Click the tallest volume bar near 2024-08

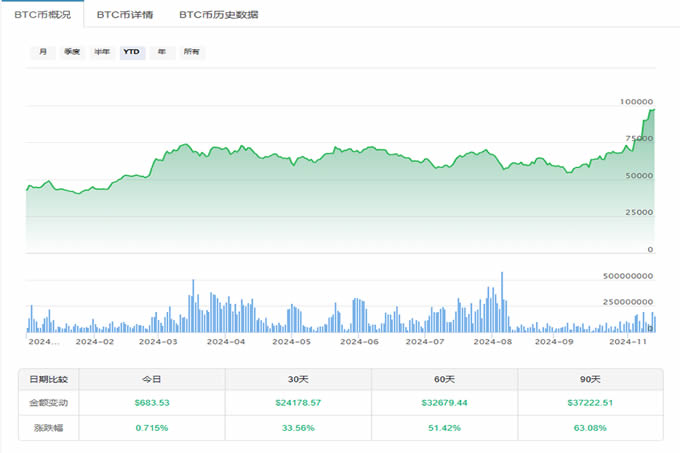(x=502, y=301)
